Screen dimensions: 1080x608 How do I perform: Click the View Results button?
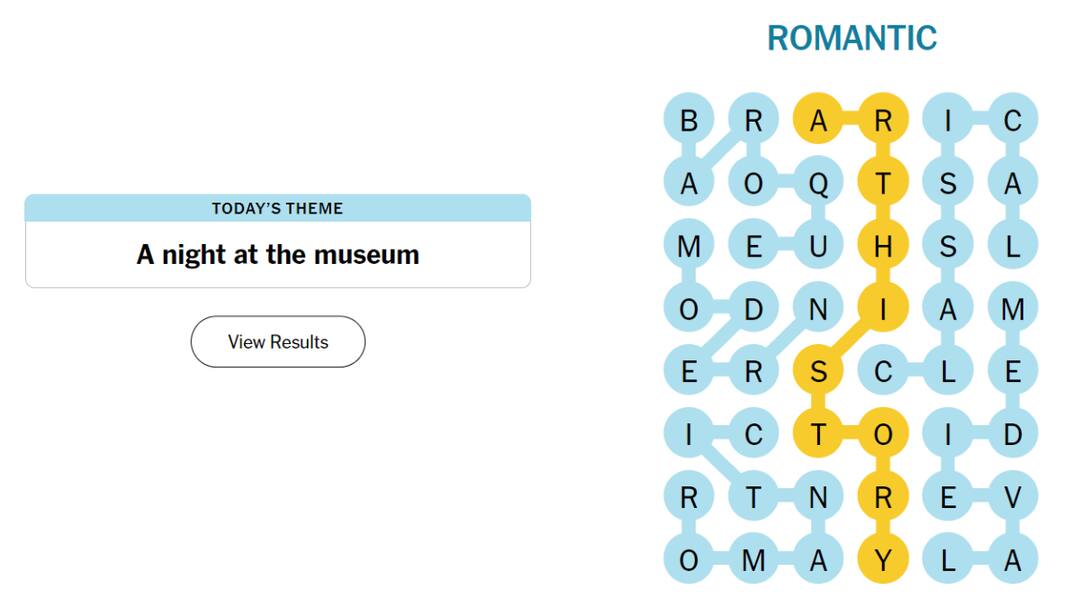(x=278, y=341)
